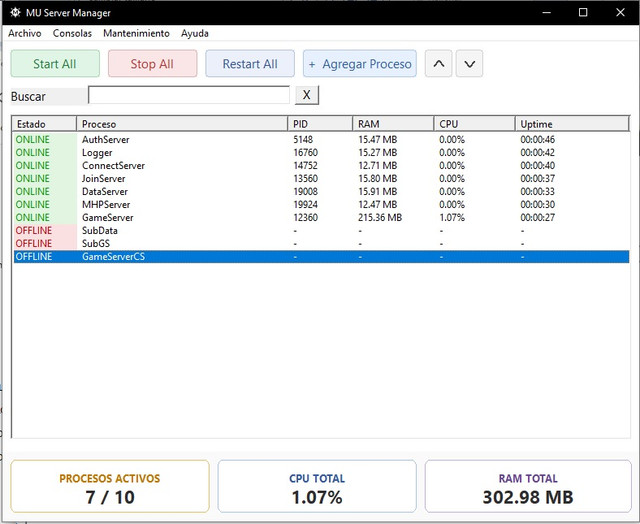Click PID value 13560
640x524 pixels.
pos(305,179)
